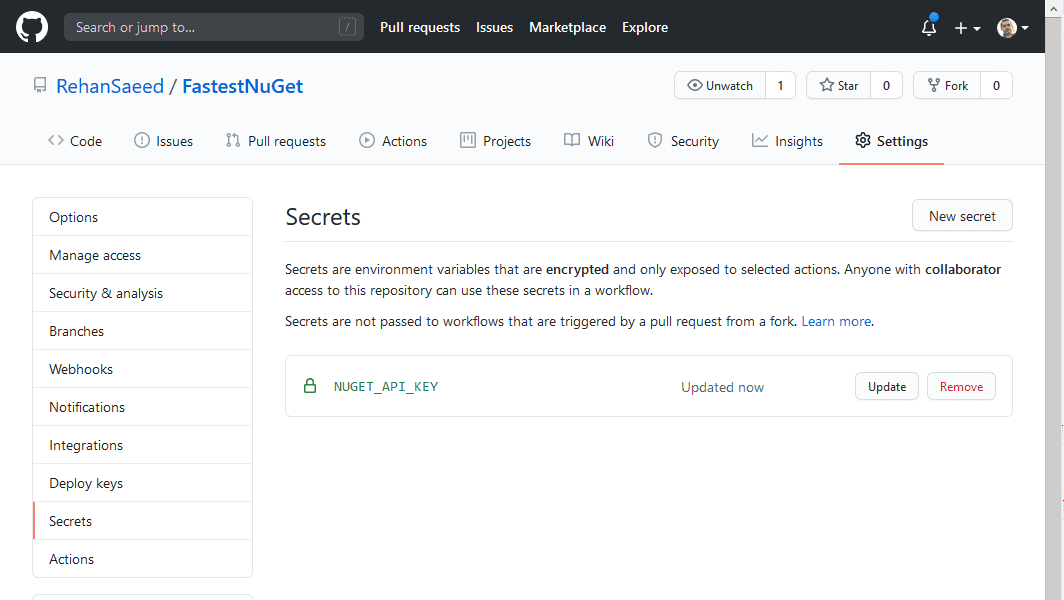
Task: Click the fork icon on the Fork button
Action: pyautogui.click(x=931, y=85)
